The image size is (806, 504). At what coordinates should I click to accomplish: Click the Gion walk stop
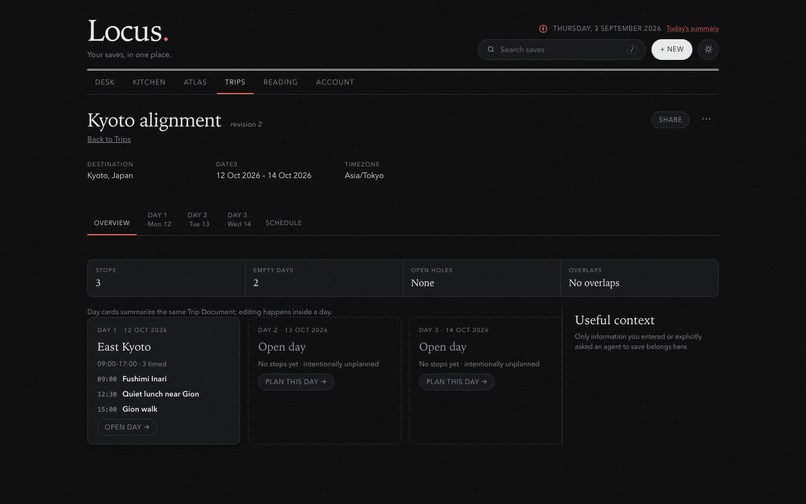(x=140, y=409)
